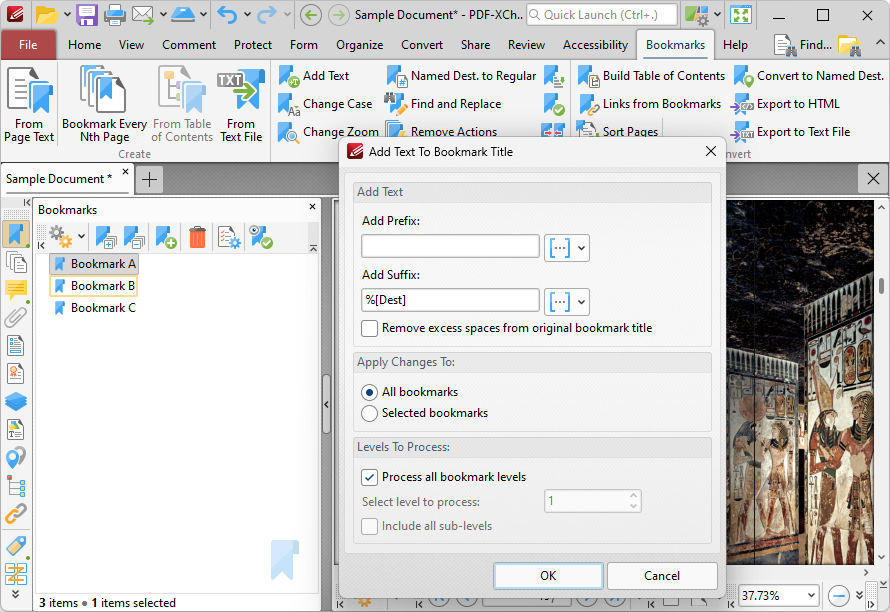Open the Layers pane sidebar icon
This screenshot has width=890, height=612.
click(15, 401)
